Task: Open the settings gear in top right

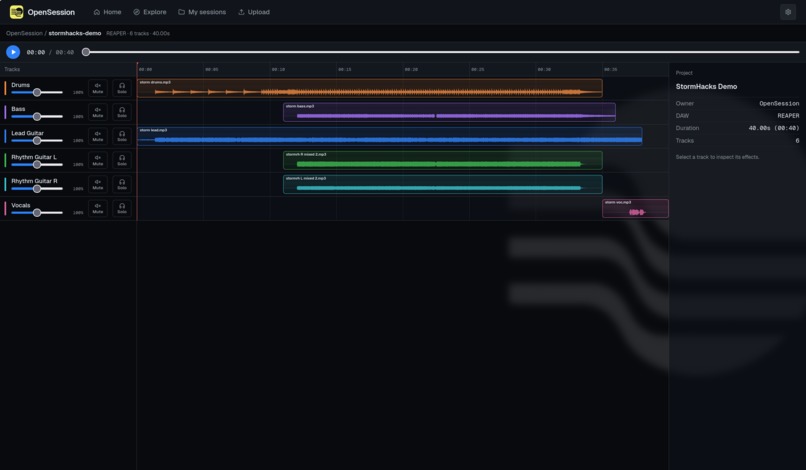Action: (x=787, y=12)
